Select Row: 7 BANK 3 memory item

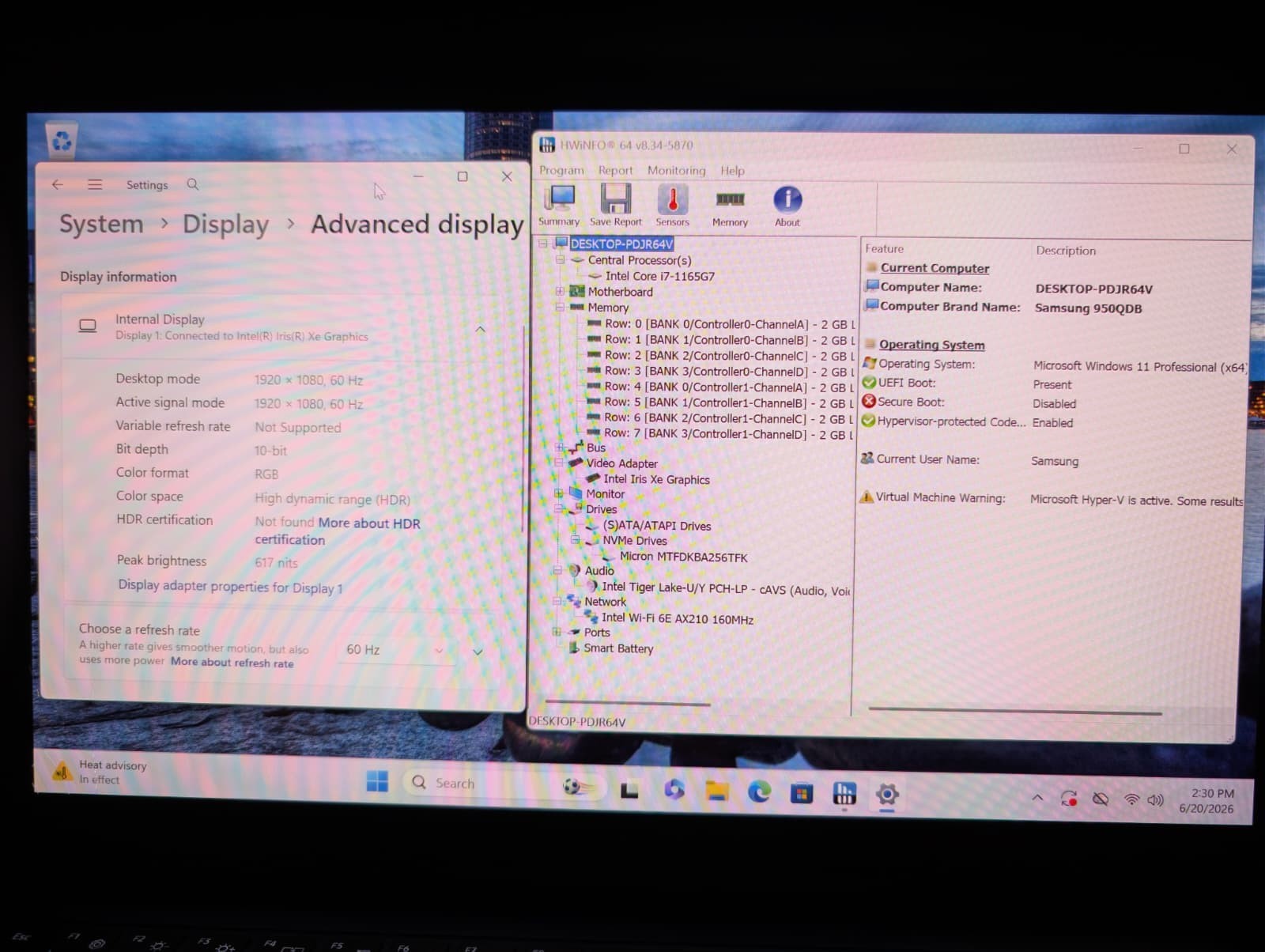coord(728,433)
